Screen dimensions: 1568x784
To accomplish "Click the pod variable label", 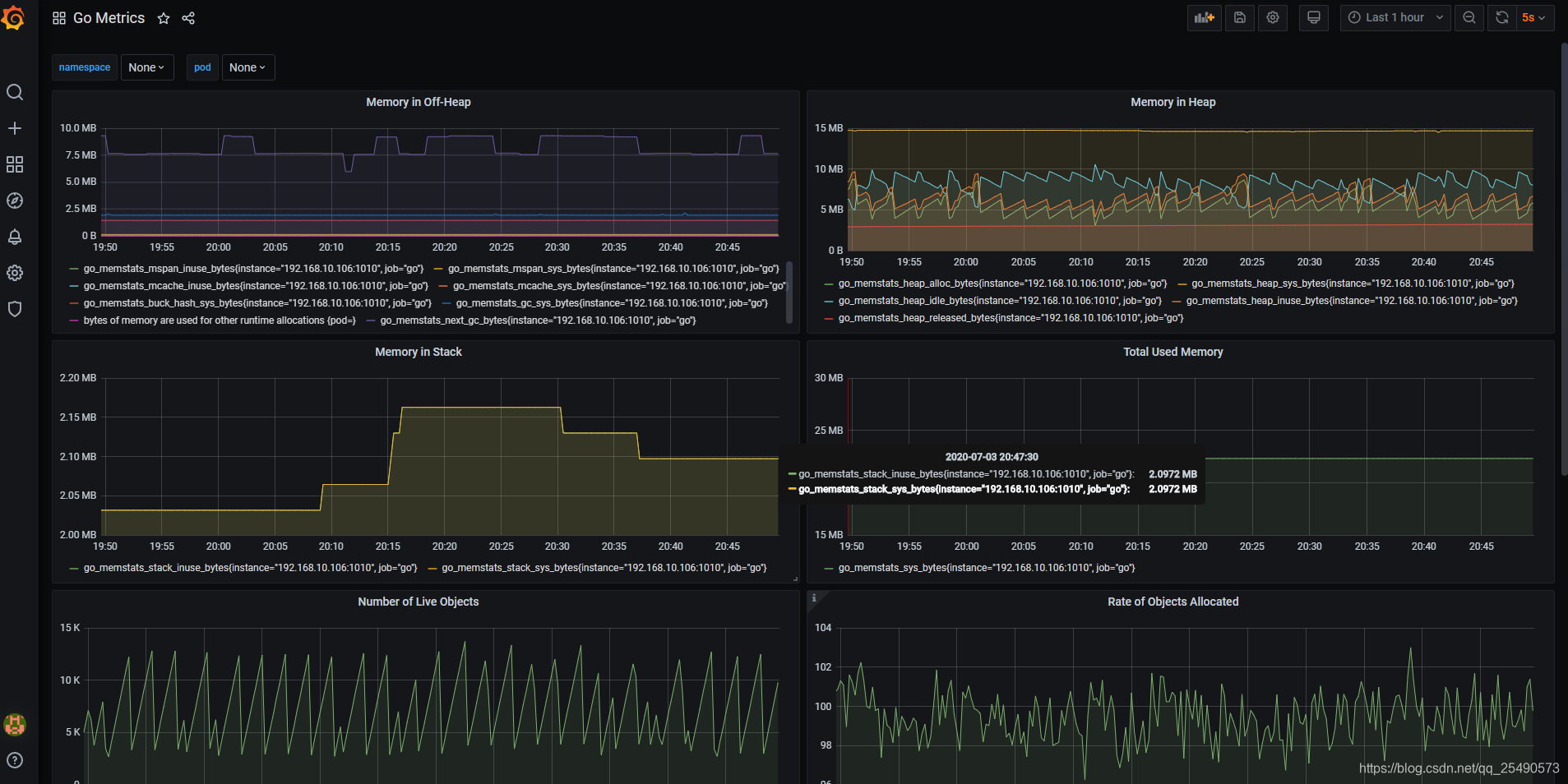I will (x=202, y=67).
